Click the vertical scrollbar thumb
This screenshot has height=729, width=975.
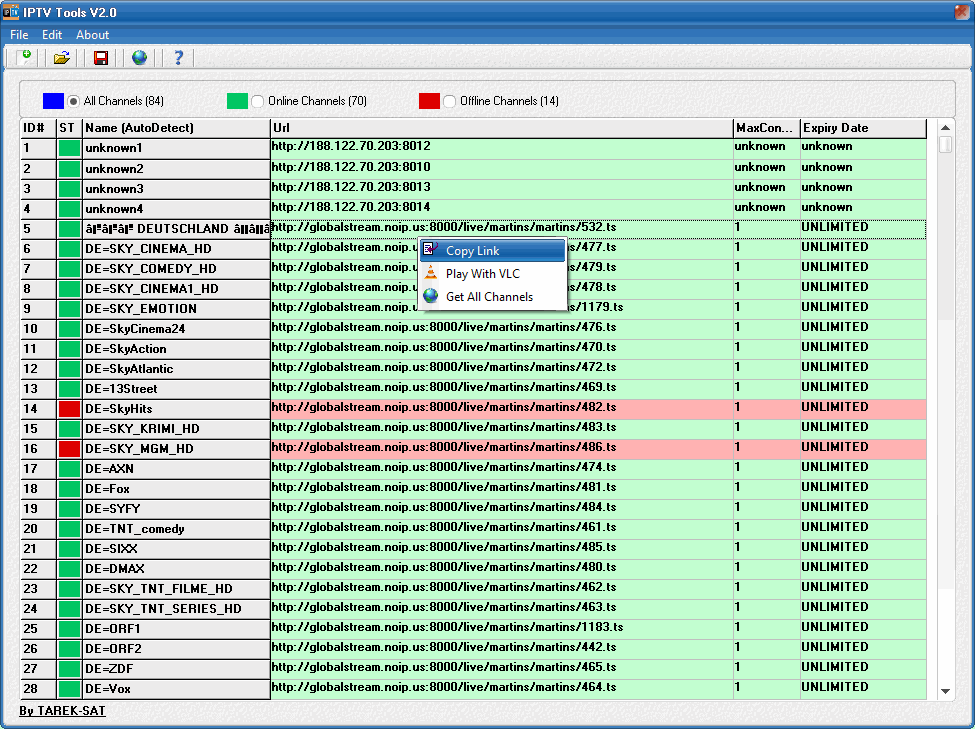[x=945, y=144]
